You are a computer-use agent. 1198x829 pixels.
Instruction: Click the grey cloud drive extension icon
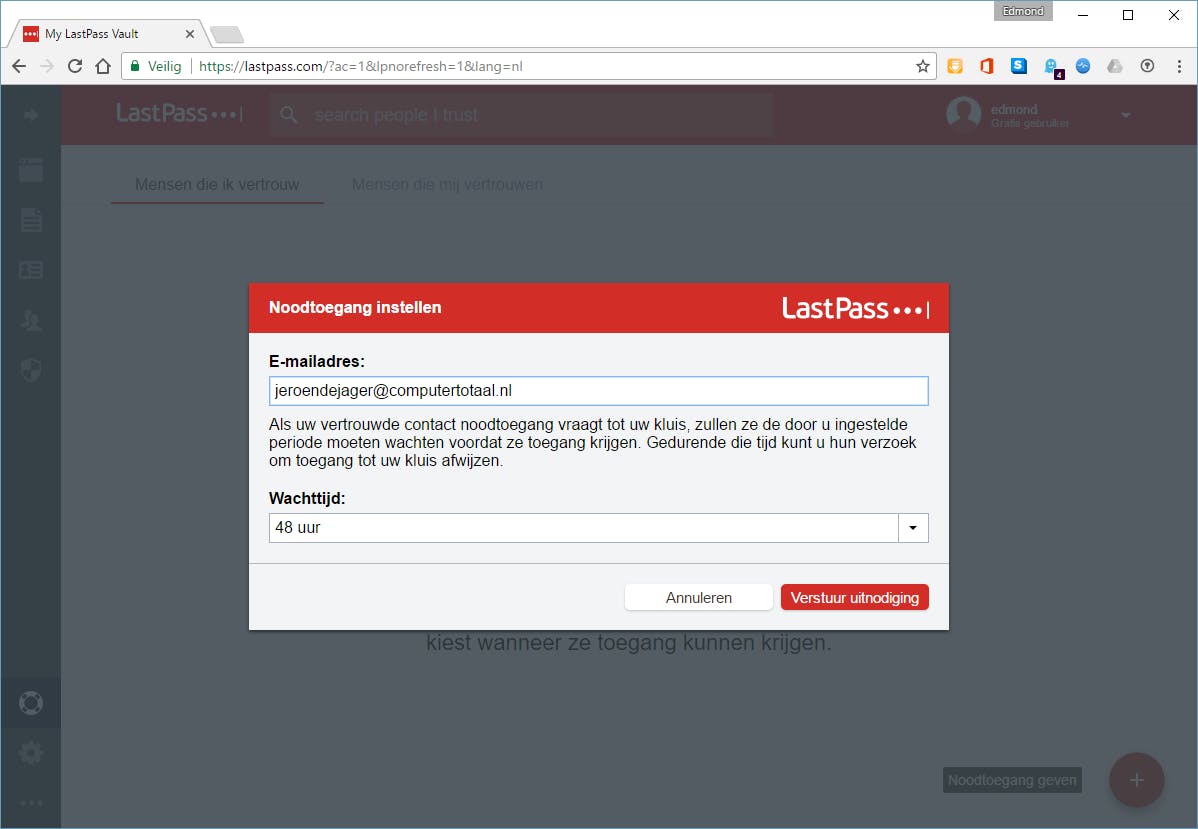(x=1115, y=66)
